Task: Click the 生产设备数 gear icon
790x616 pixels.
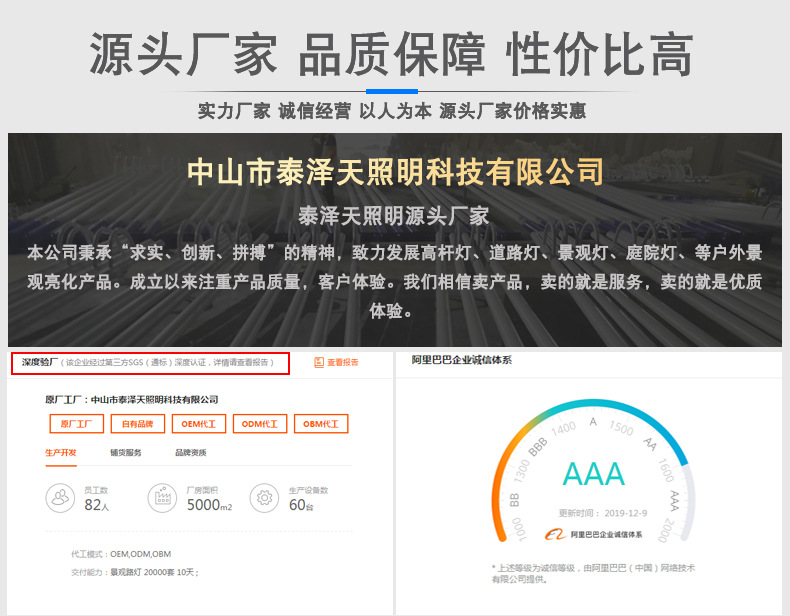Action: tap(265, 498)
